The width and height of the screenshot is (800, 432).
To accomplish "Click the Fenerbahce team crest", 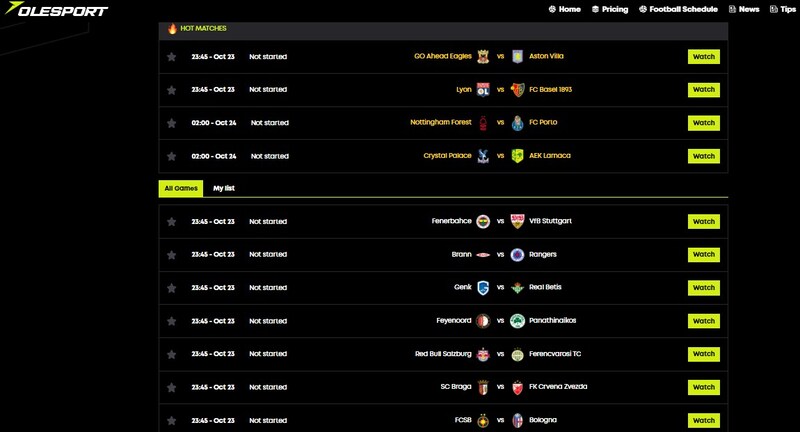I will pyautogui.click(x=483, y=221).
